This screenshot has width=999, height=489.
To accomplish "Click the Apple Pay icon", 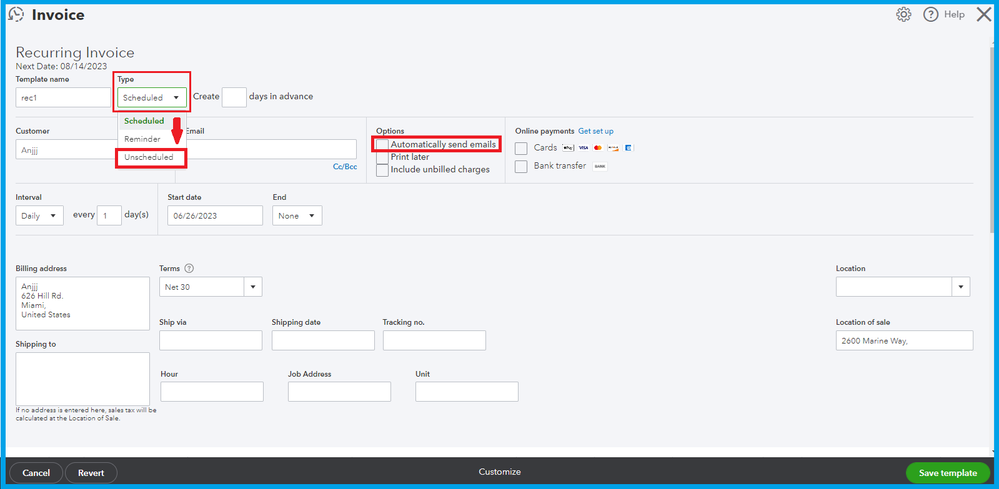I will (x=568, y=148).
